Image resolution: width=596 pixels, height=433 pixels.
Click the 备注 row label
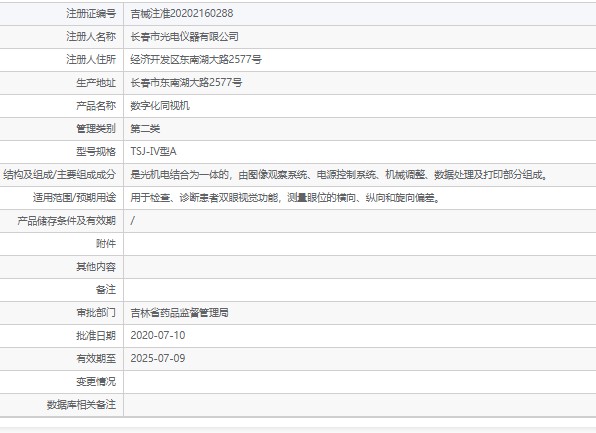point(106,290)
